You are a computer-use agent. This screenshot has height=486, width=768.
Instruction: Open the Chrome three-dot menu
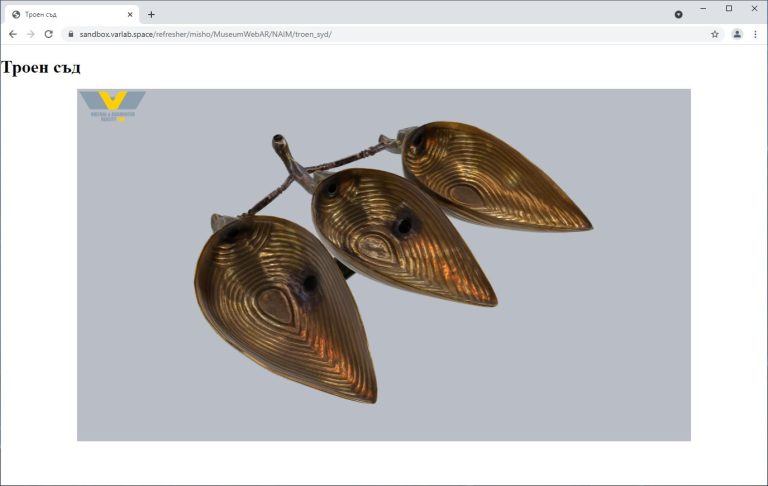point(755,34)
